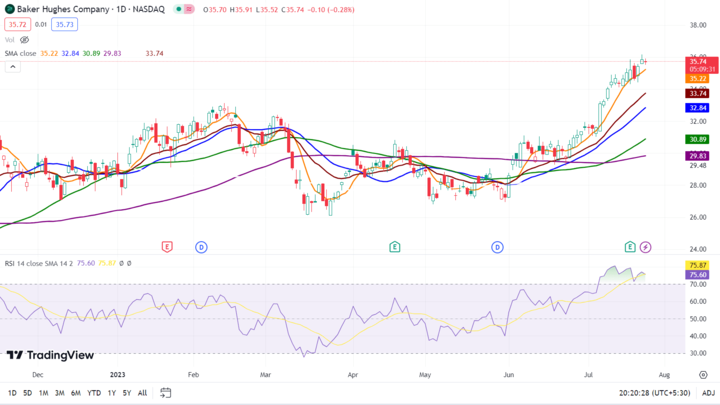720x405 pixels.
Task: Click the SMA close indicator legend label
Action: pyautogui.click(x=20, y=54)
